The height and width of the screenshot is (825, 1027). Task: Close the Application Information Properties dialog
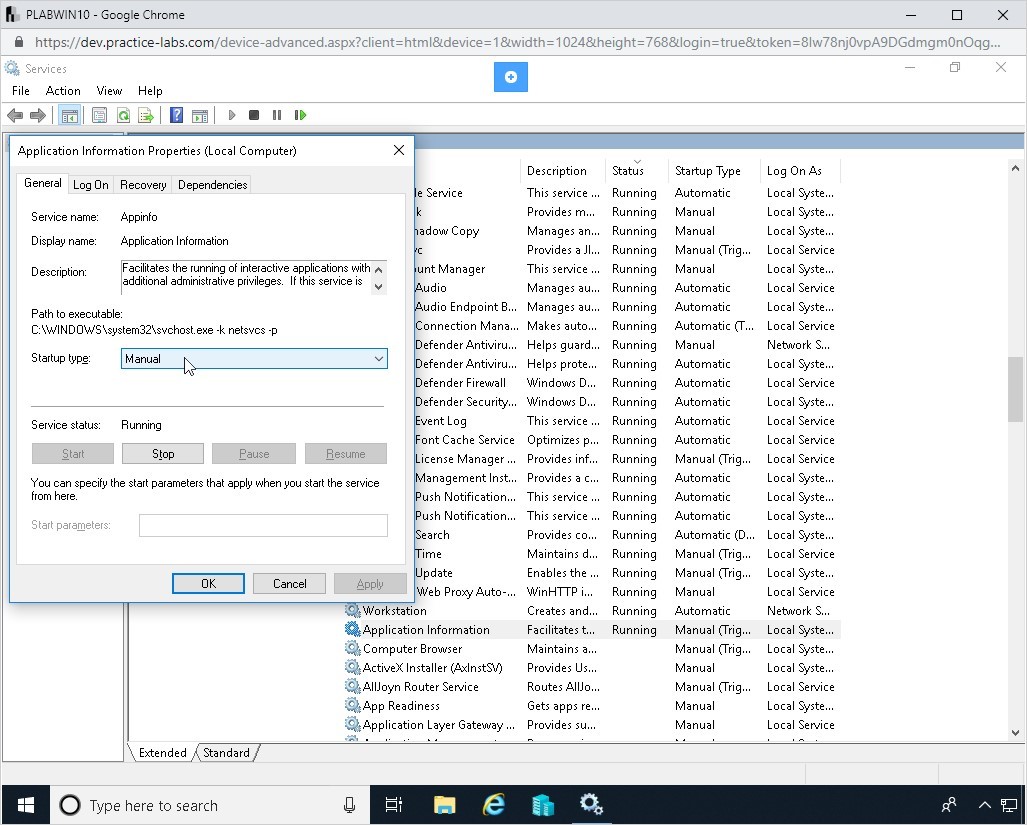pyautogui.click(x=399, y=151)
